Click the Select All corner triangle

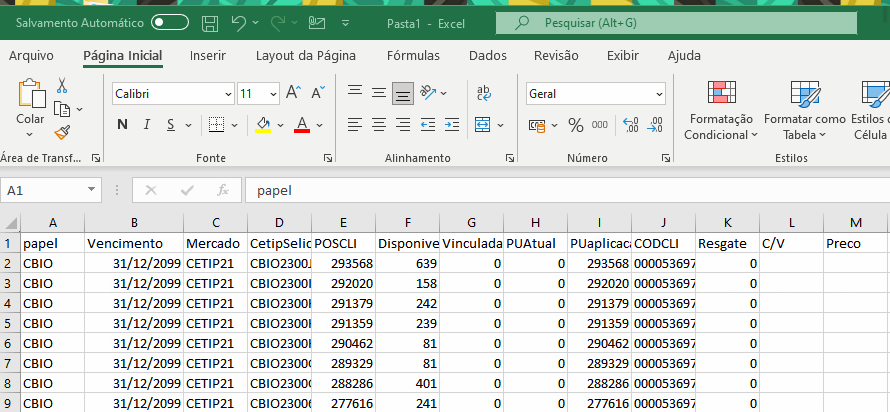[10, 222]
